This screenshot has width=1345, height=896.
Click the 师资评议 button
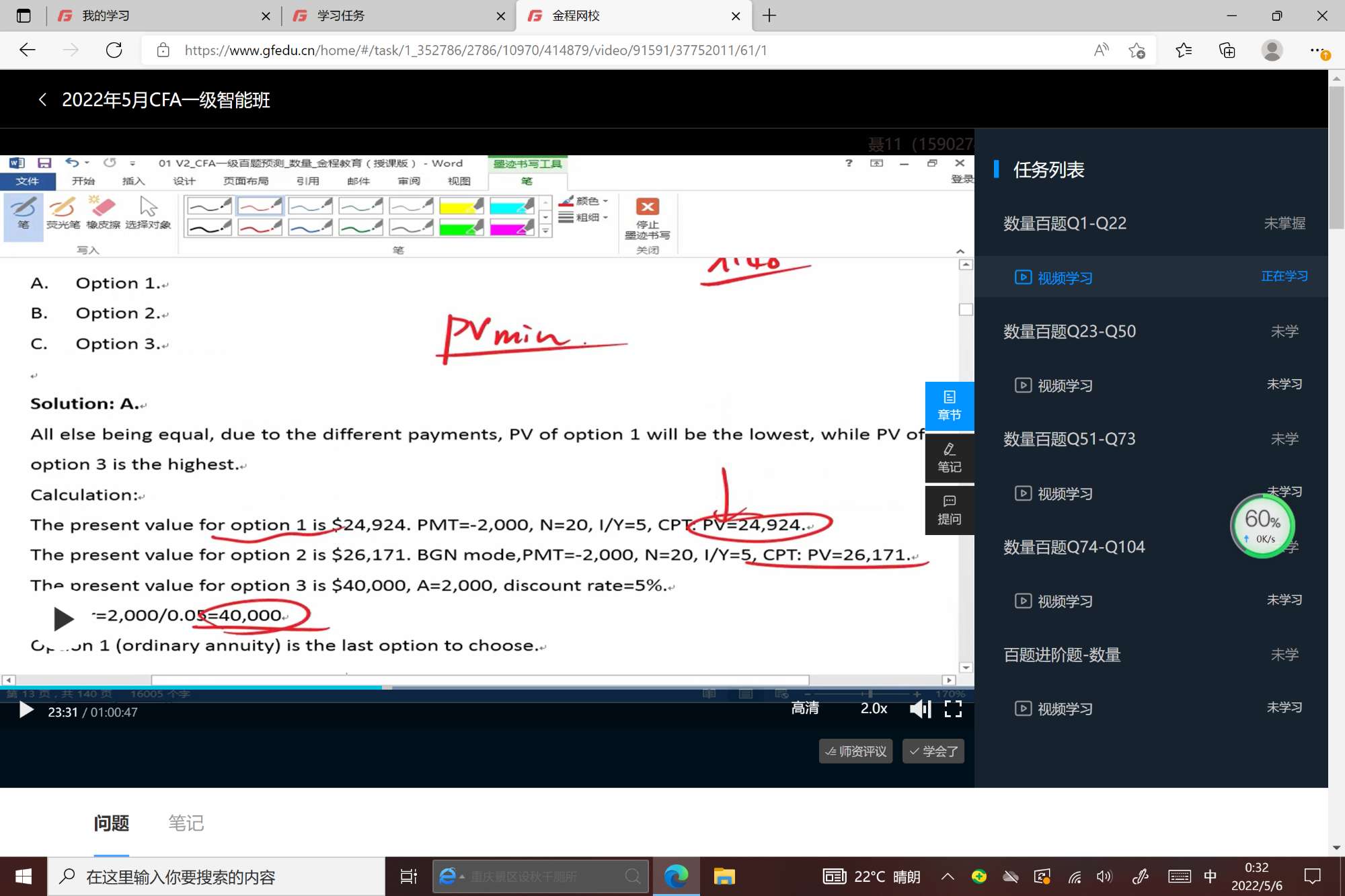[855, 751]
